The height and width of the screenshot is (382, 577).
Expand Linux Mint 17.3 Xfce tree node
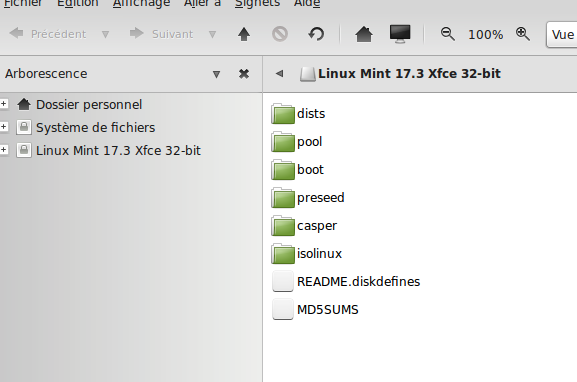[4, 149]
